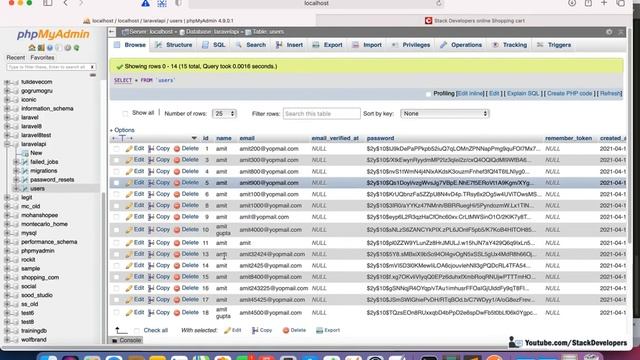Tick checkbox for row id 1
This screenshot has width=640, height=360.
[117, 149]
